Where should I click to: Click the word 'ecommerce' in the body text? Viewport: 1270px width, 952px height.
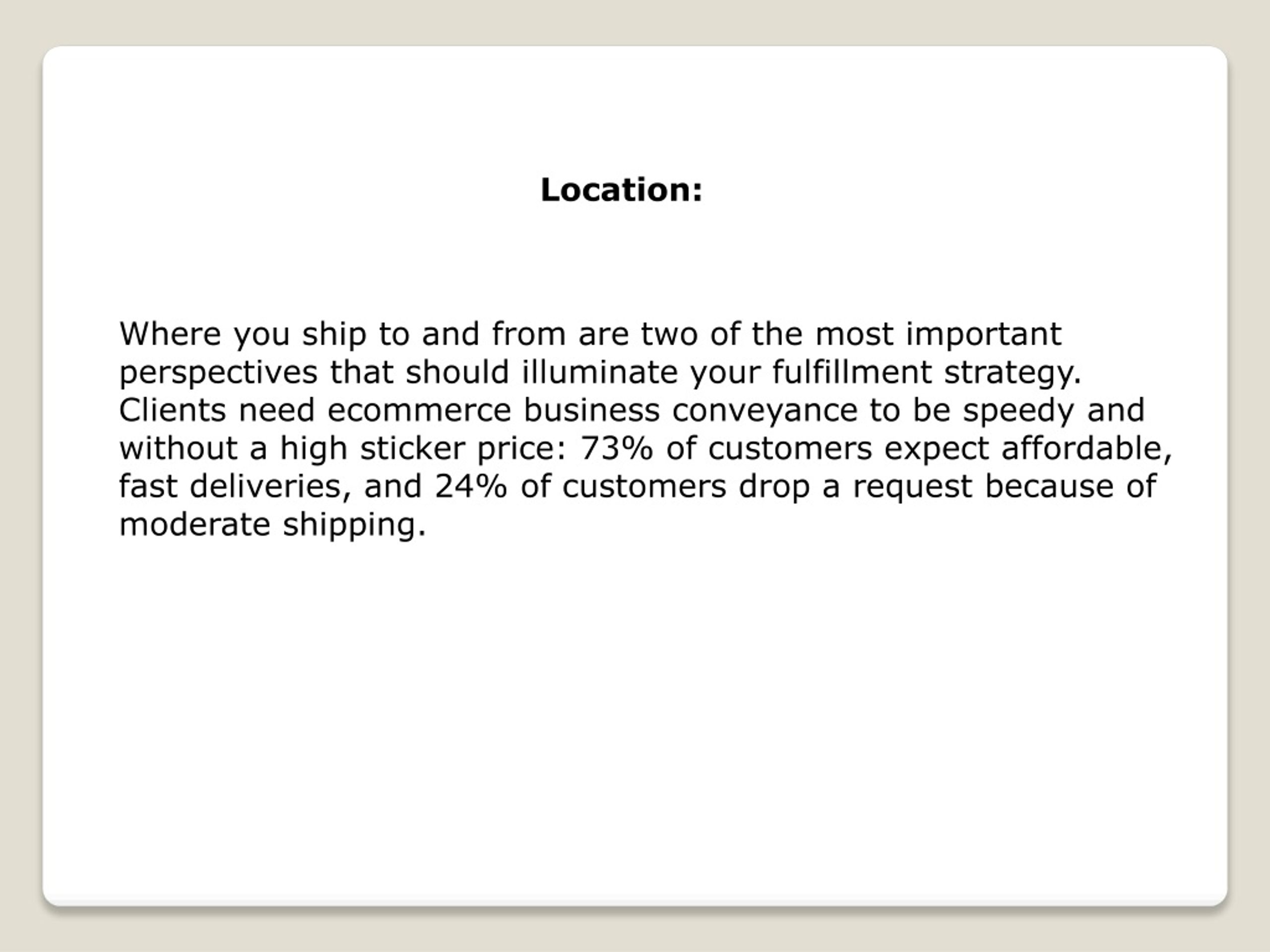click(x=419, y=410)
